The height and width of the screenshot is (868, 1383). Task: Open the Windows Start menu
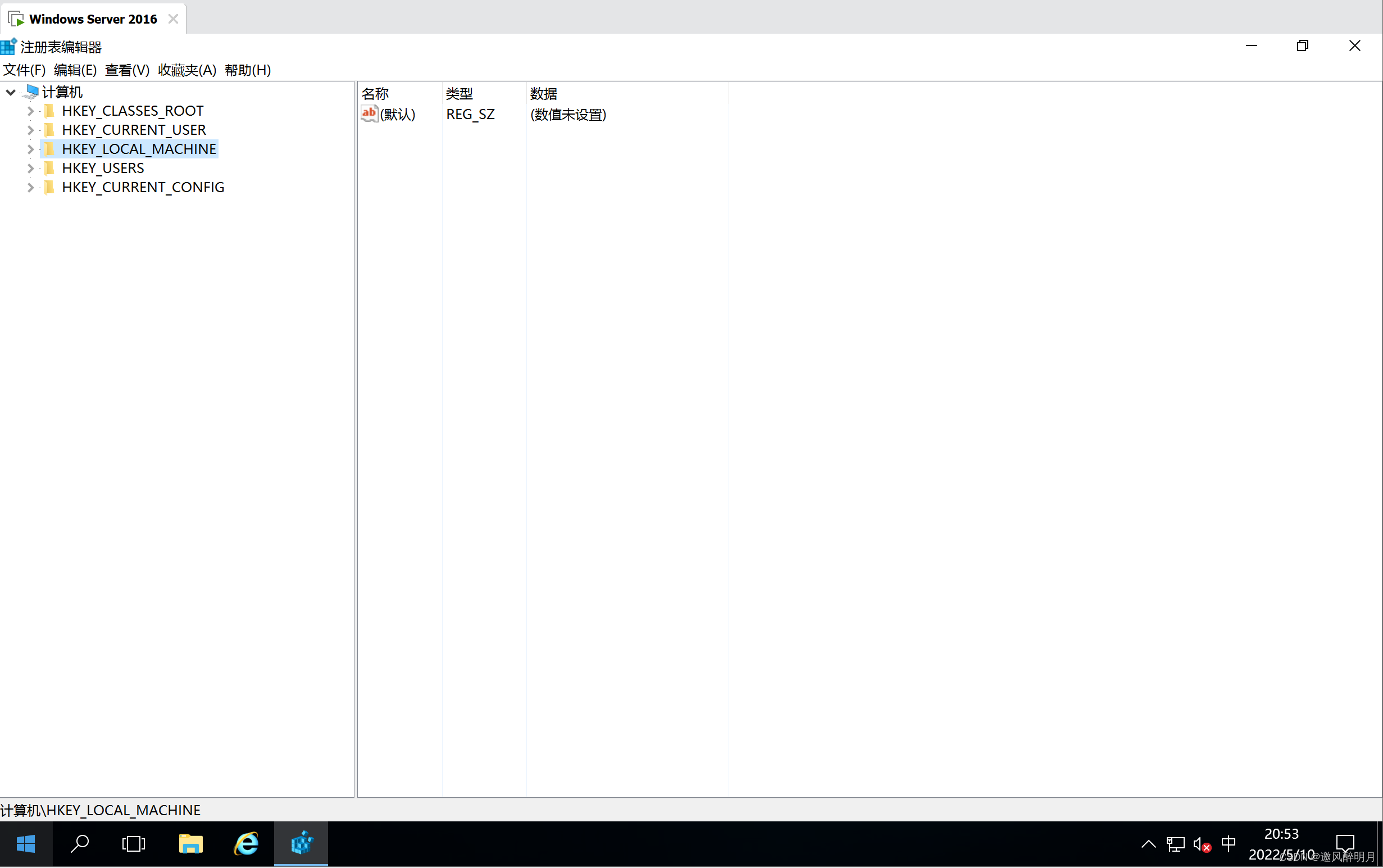(x=26, y=844)
